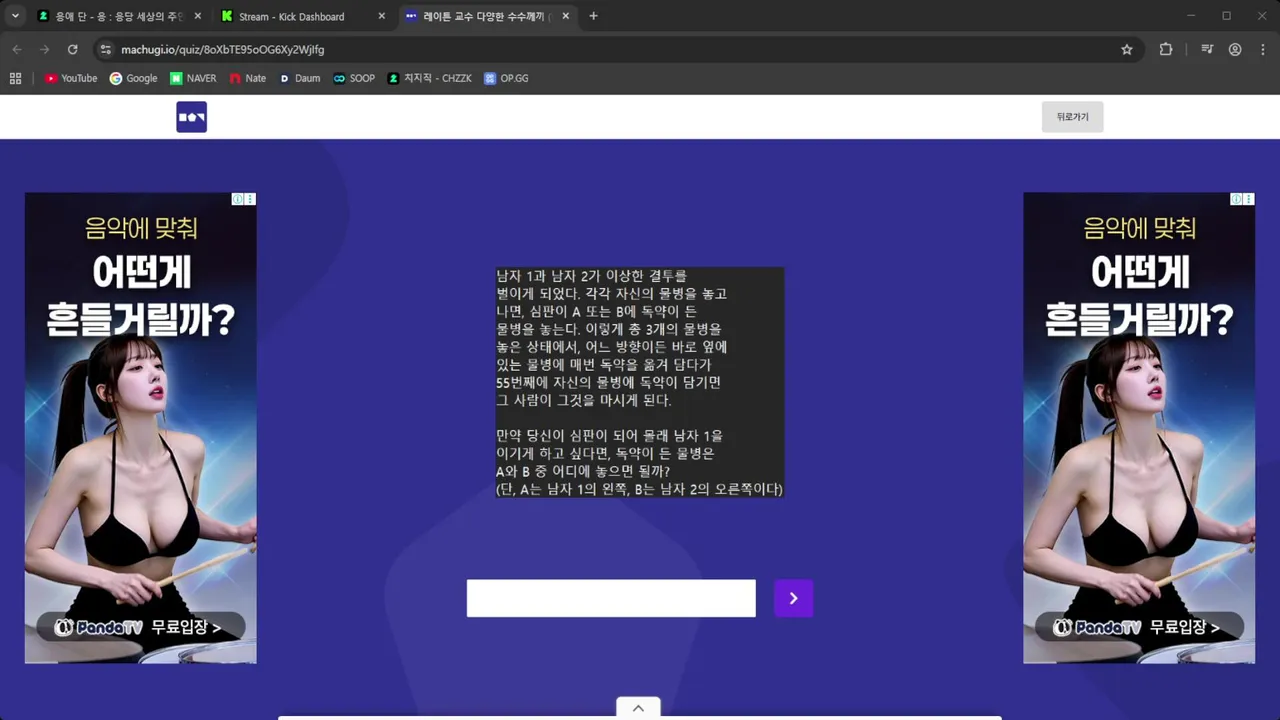The height and width of the screenshot is (720, 1280).
Task: Open the right ad's info icon
Action: (x=1236, y=199)
